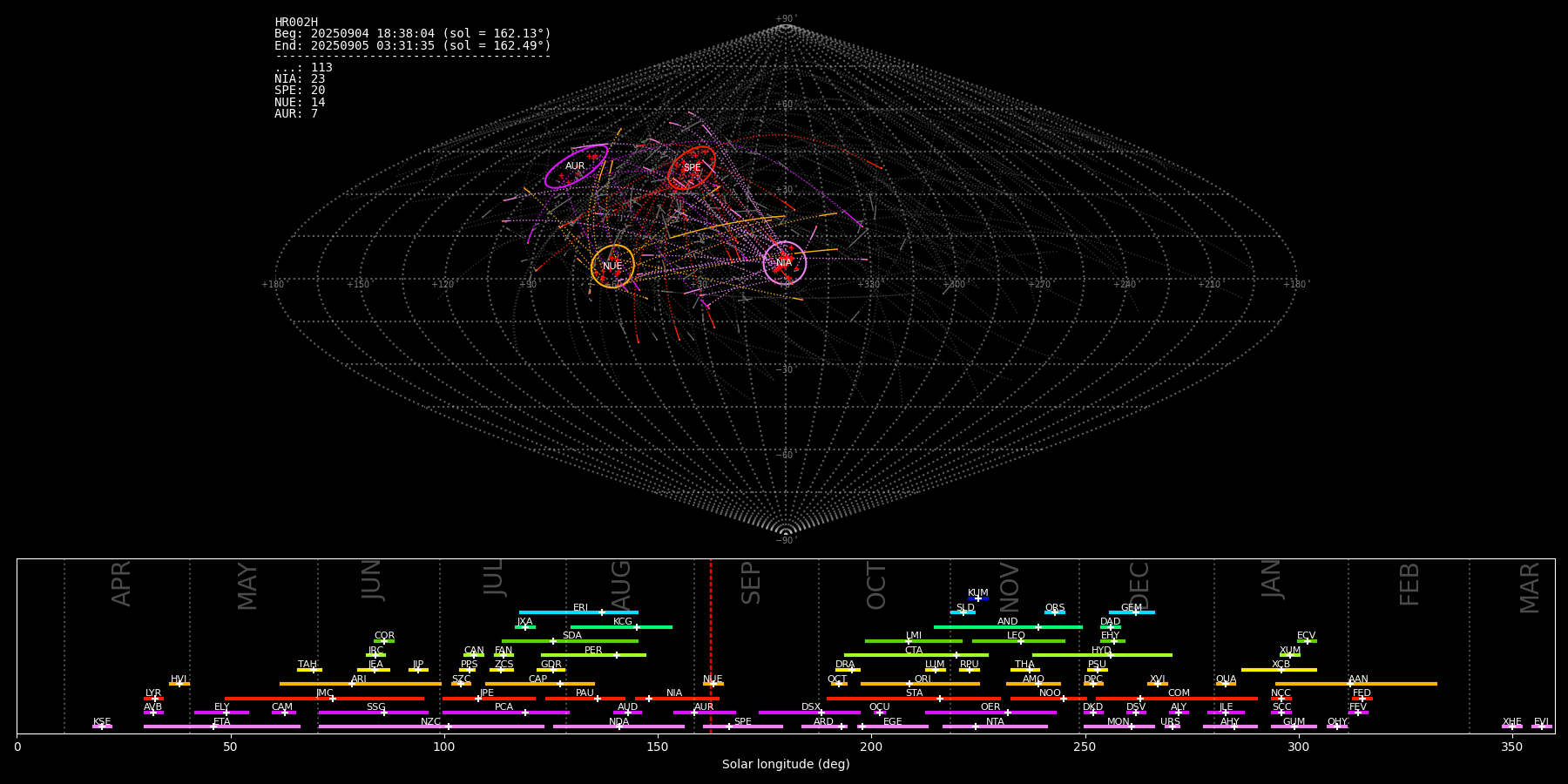Click the 'Solar longitude (deg)' axis label
This screenshot has width=1568, height=784.
click(x=786, y=765)
